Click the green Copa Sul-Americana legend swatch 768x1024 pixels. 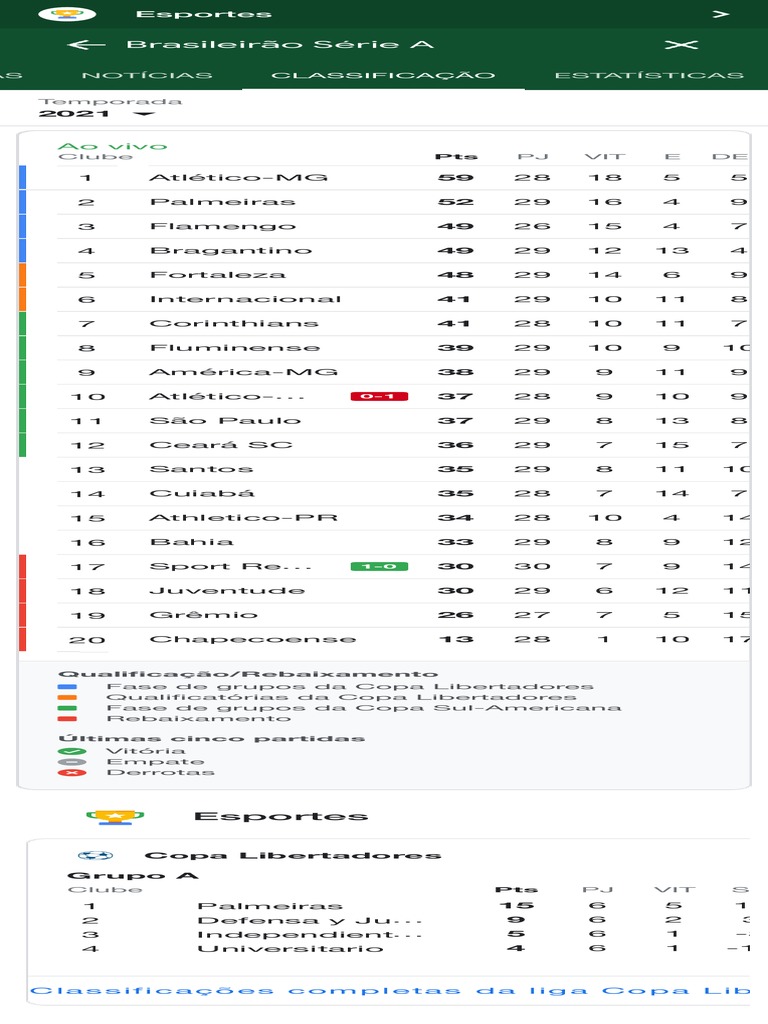[x=67, y=708]
